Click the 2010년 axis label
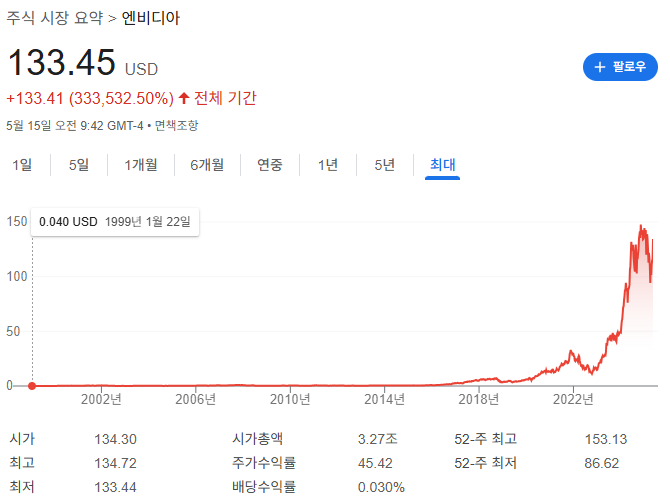The width and height of the screenshot is (670, 497). tap(290, 399)
